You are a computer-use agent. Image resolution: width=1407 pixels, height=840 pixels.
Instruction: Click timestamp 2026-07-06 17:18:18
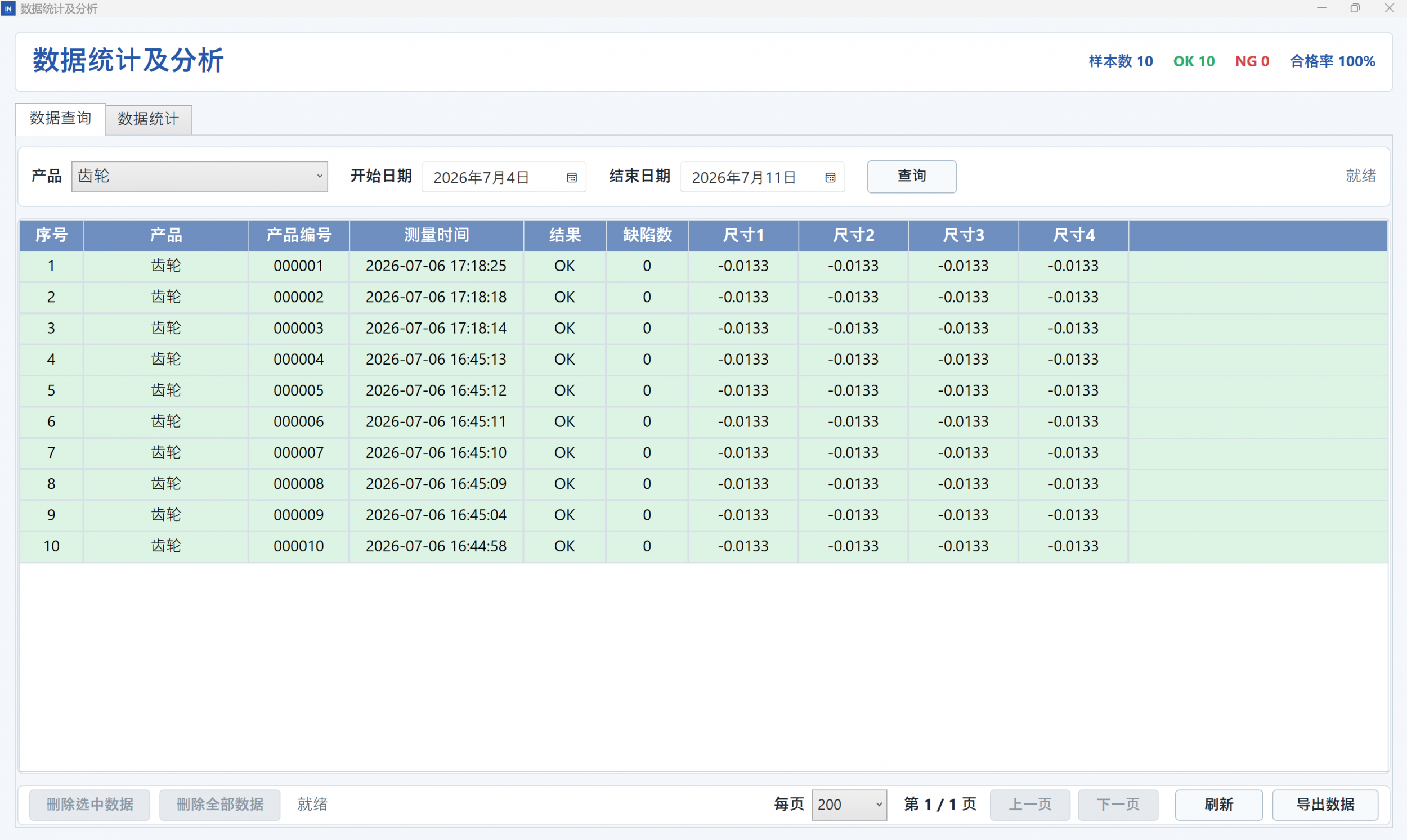point(436,297)
